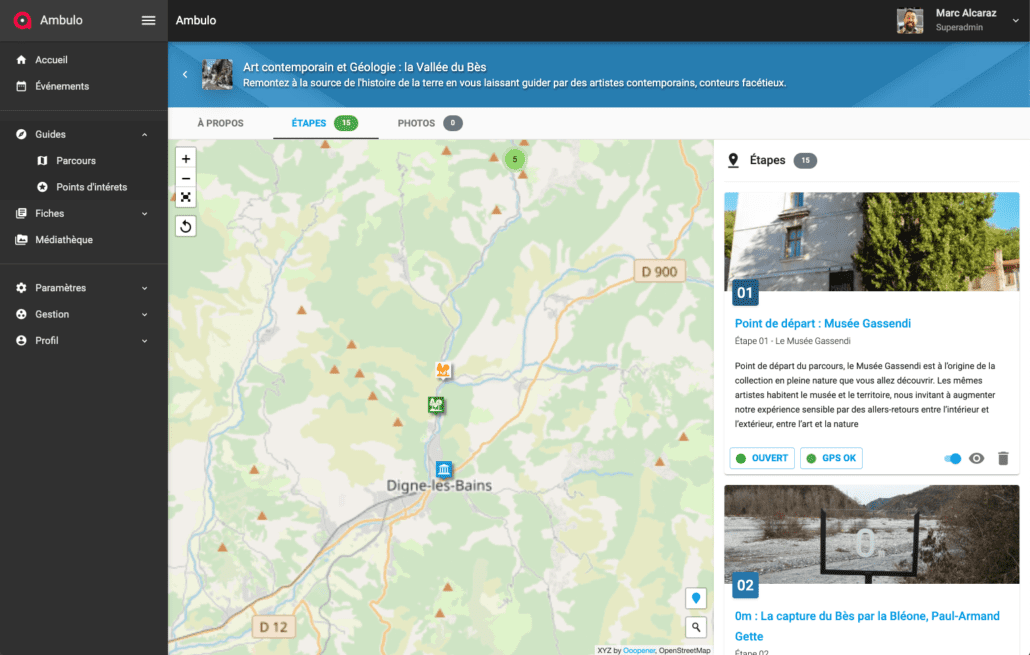Click the Vallée du Bès route thumbnail
Viewport: 1030px width, 655px height.
point(217,74)
